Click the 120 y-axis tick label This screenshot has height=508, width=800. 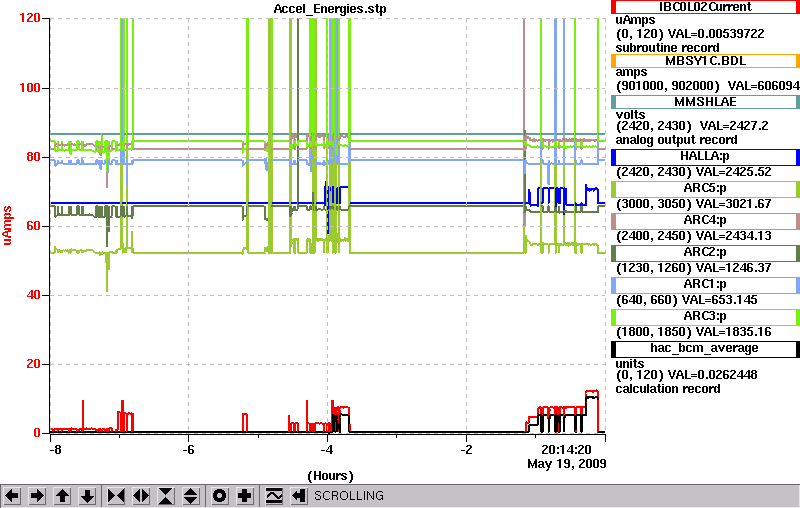[x=30, y=18]
